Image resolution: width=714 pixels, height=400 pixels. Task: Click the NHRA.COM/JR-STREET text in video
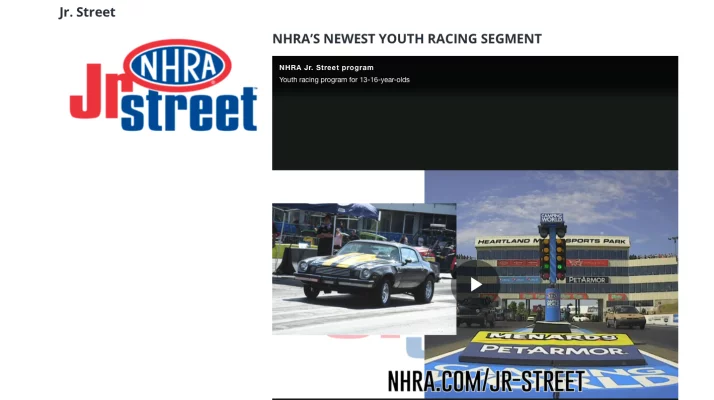(486, 381)
